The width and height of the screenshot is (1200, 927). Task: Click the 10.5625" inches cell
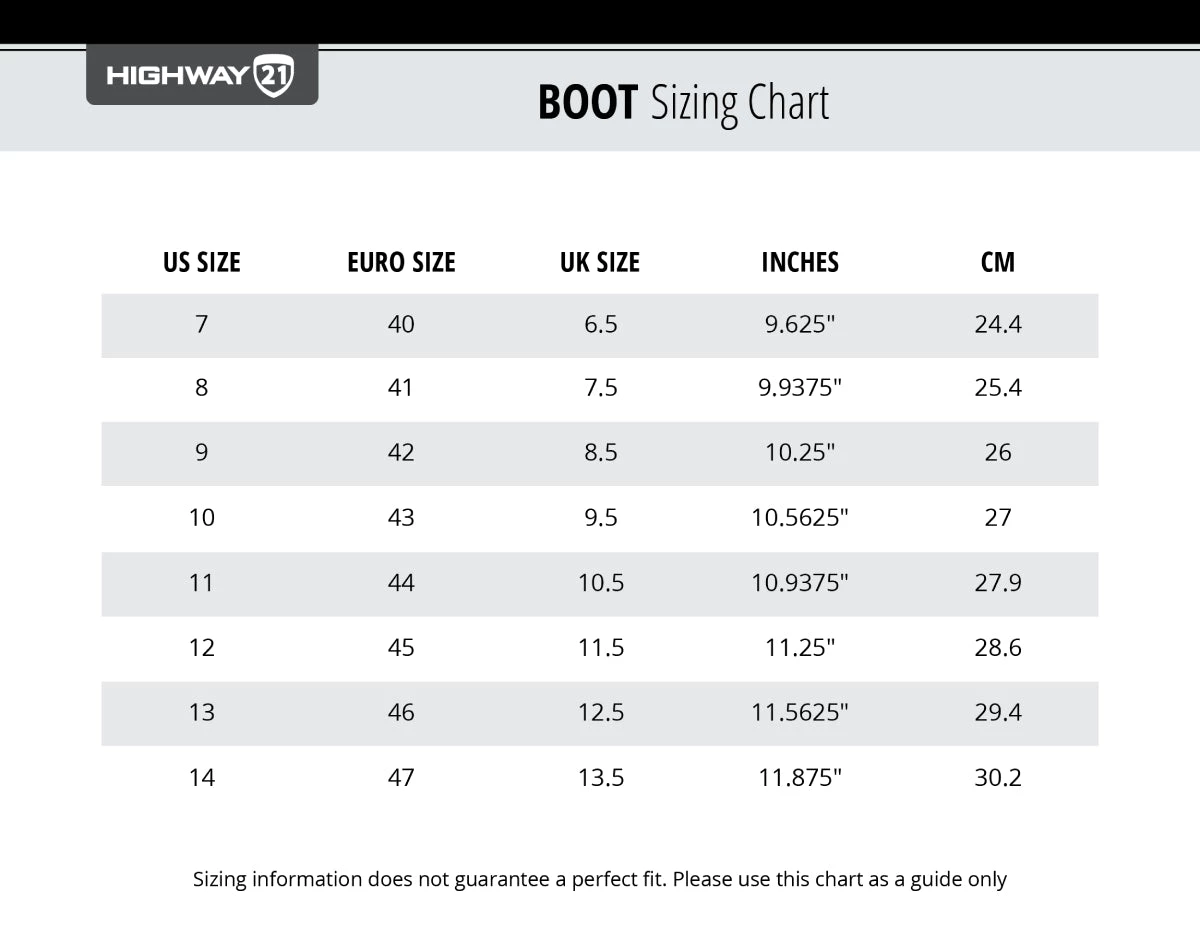click(800, 518)
